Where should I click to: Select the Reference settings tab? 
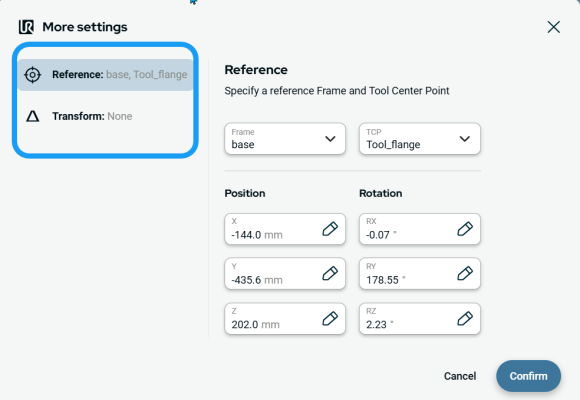[x=105, y=75]
